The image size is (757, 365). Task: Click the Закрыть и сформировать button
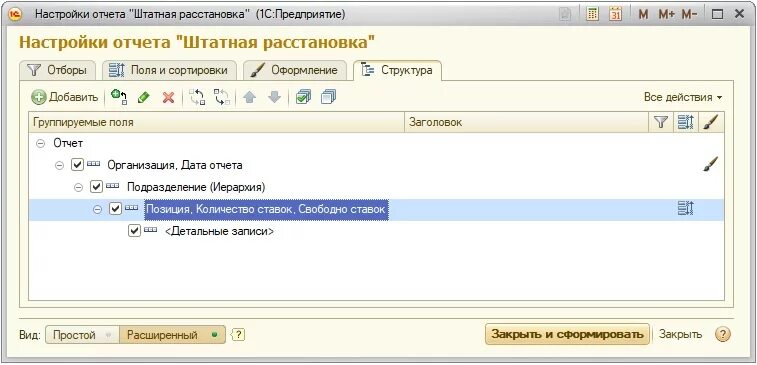tap(567, 334)
